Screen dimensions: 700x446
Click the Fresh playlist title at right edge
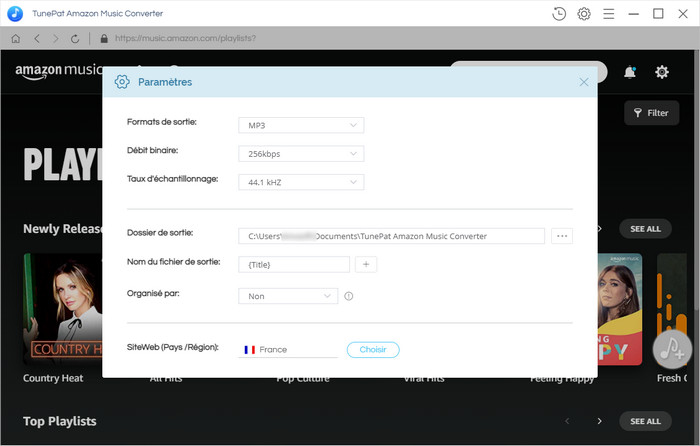click(x=672, y=378)
